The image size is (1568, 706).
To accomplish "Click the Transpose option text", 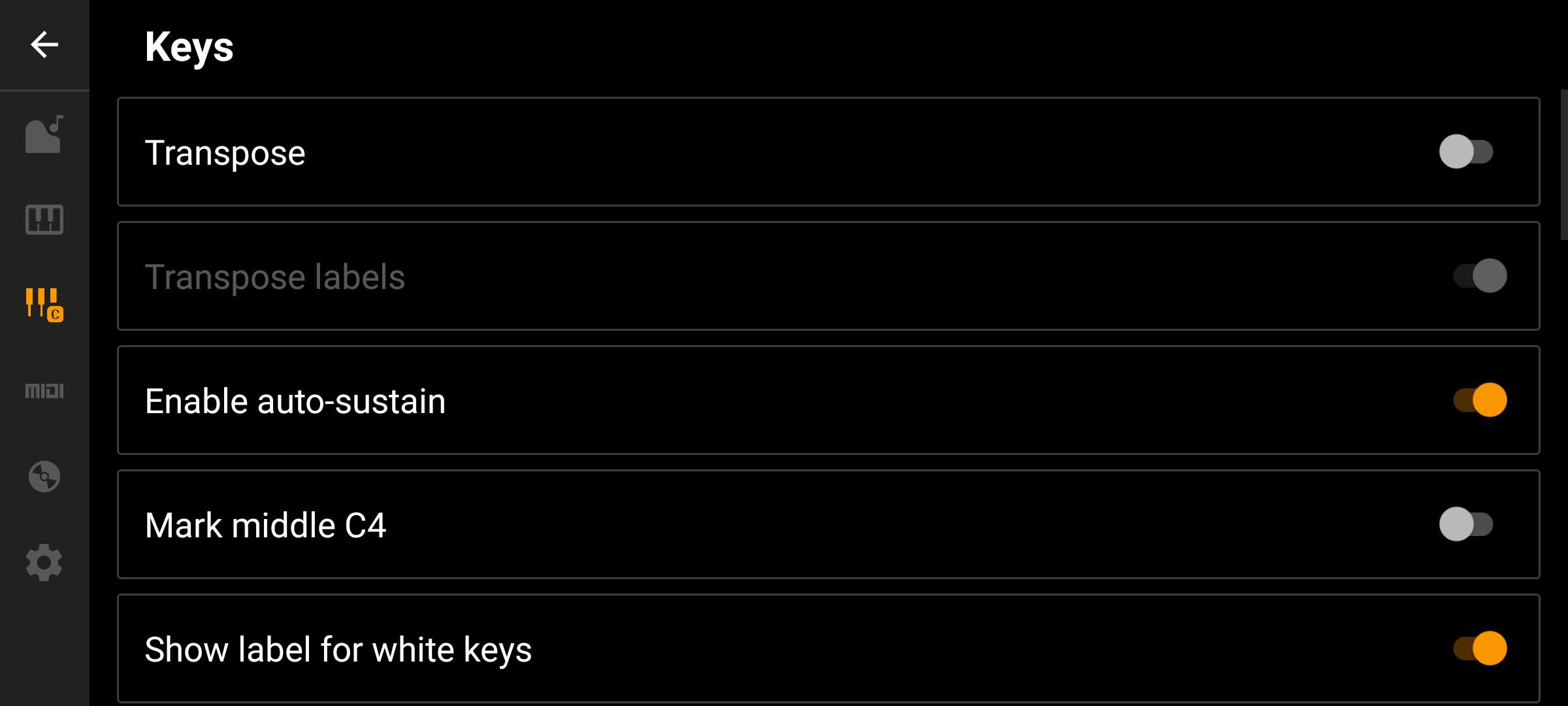I will (225, 153).
